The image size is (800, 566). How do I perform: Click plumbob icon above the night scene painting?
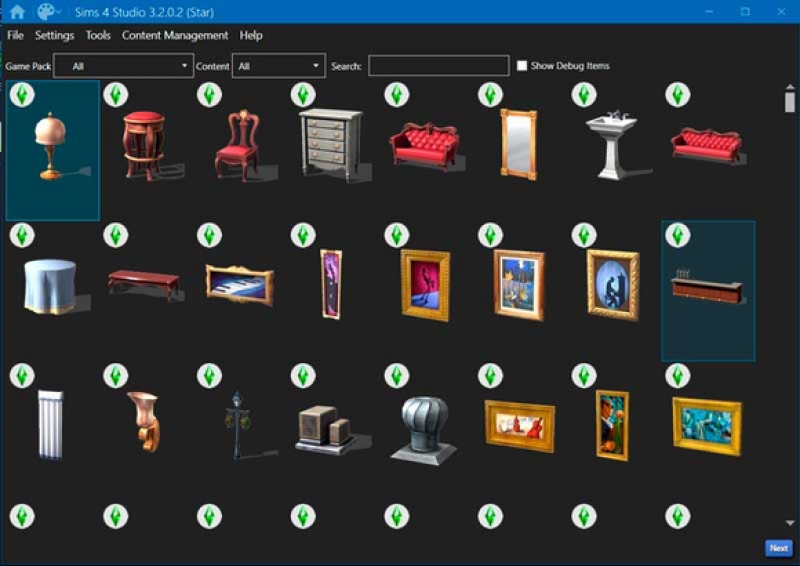pyautogui.click(x=490, y=235)
